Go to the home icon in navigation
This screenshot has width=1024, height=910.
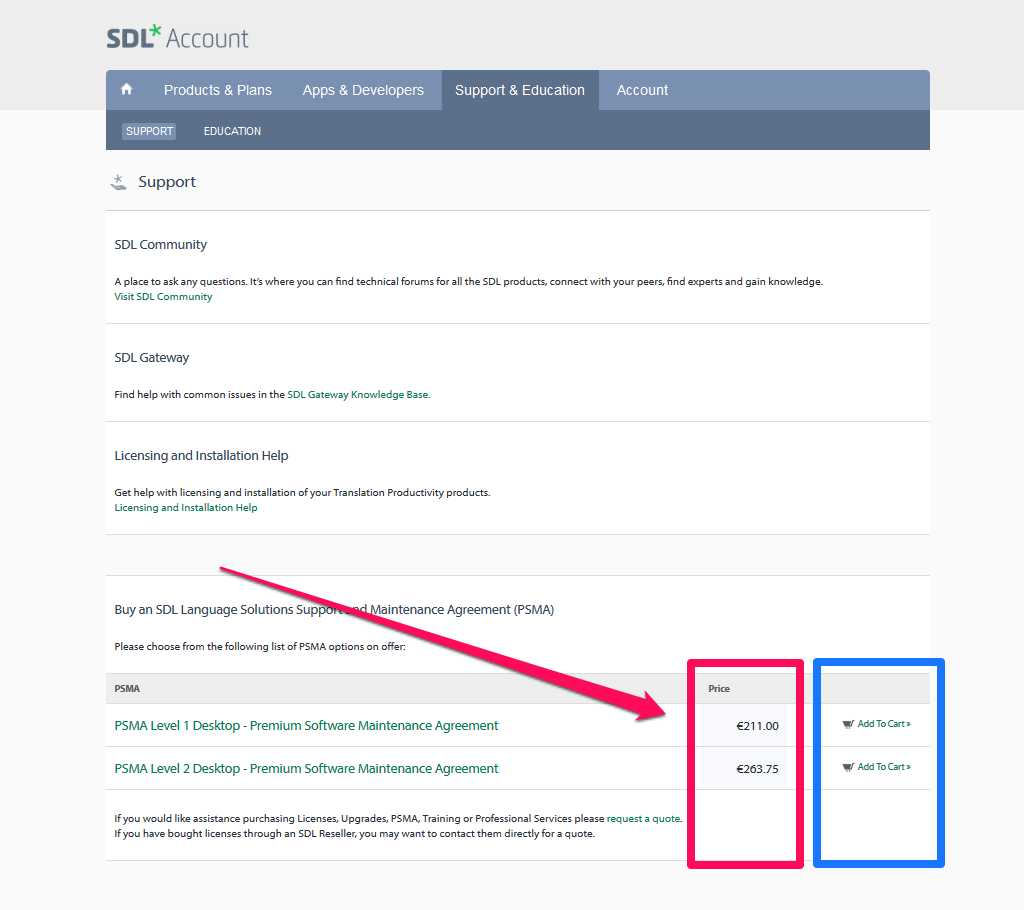point(127,89)
